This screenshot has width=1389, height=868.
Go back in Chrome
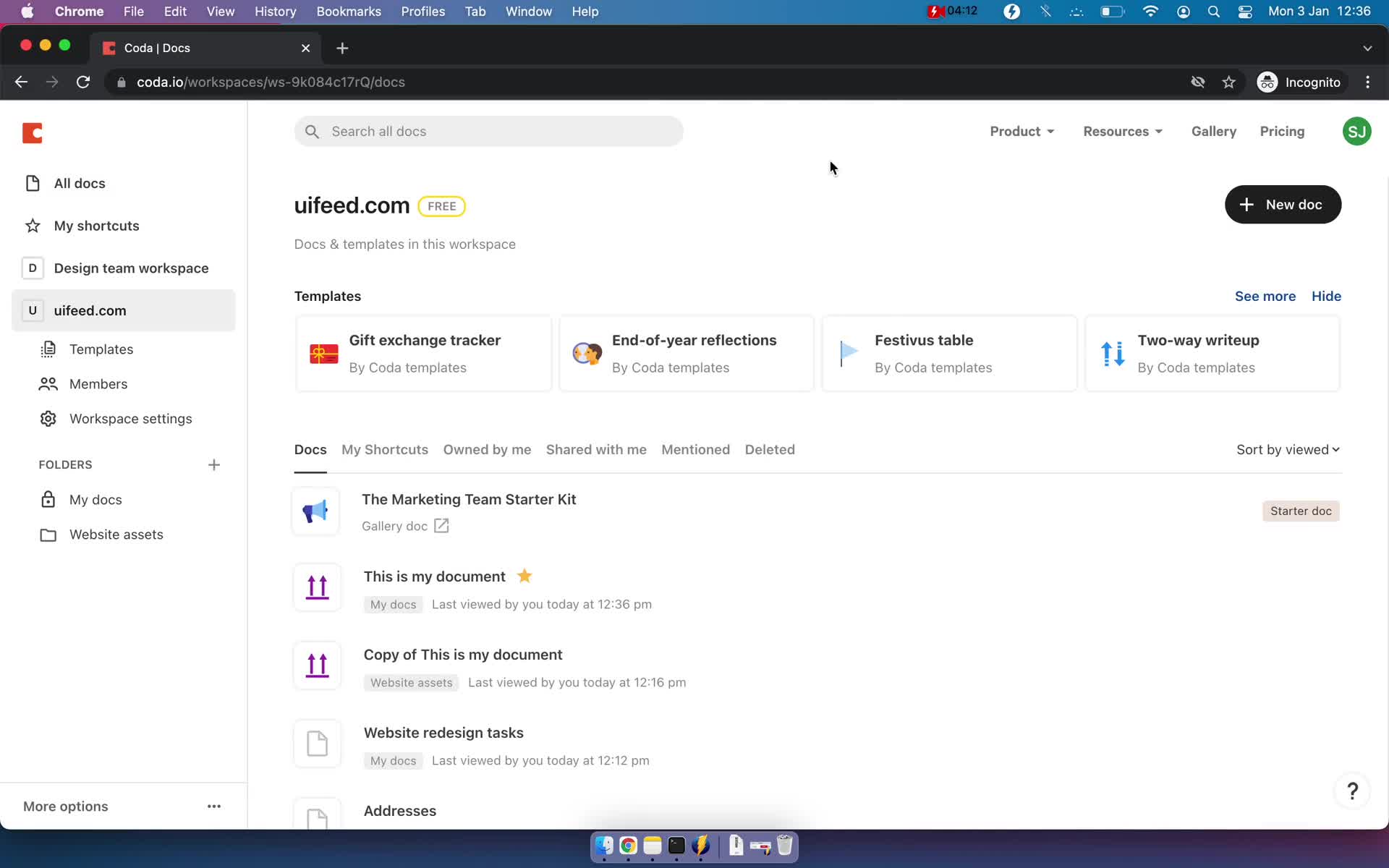coord(21,82)
